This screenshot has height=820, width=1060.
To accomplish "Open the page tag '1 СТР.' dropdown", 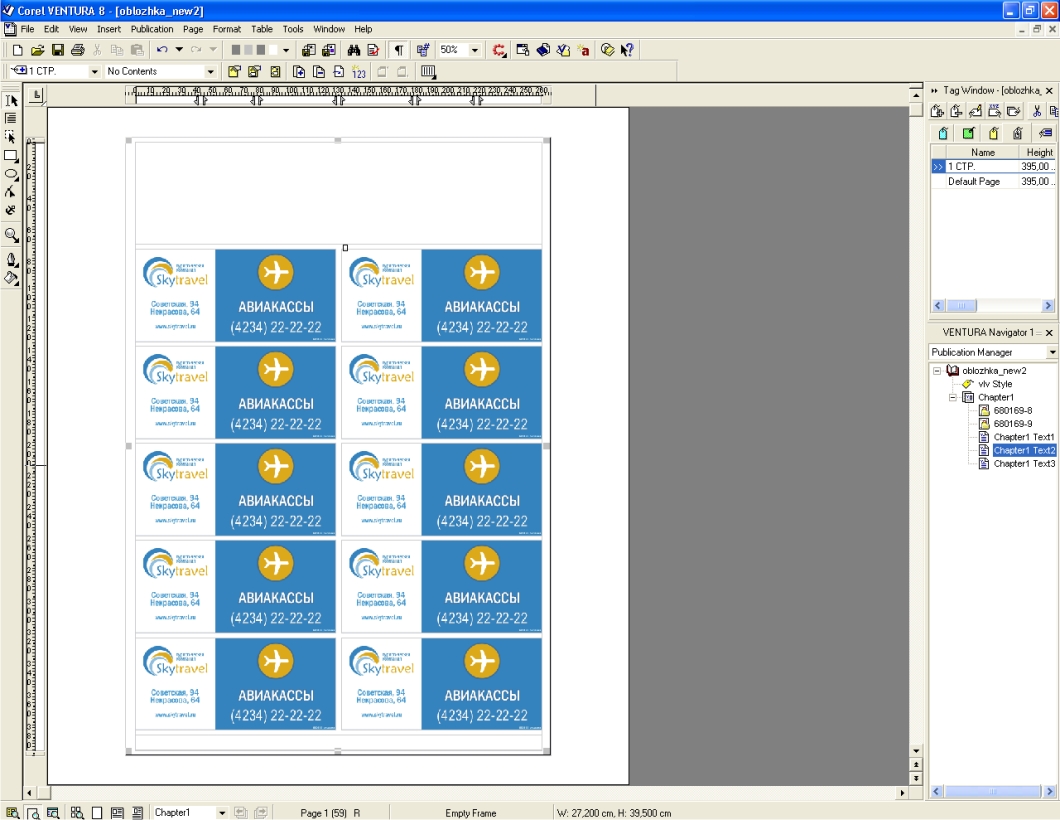I will [95, 72].
